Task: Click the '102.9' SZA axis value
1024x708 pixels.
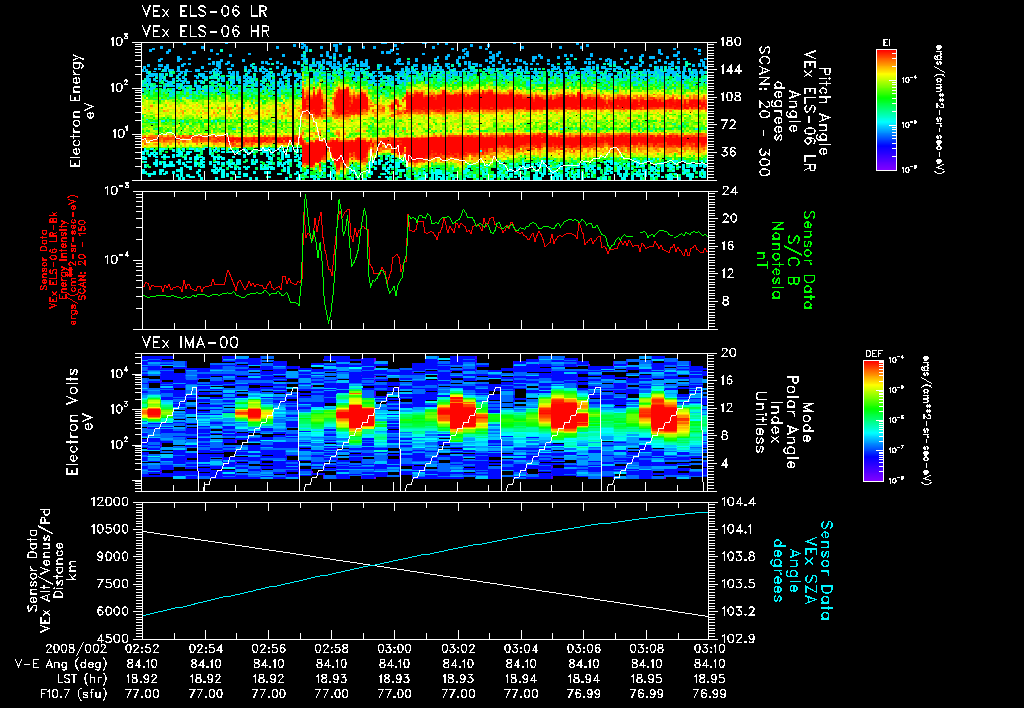Action: click(738, 638)
